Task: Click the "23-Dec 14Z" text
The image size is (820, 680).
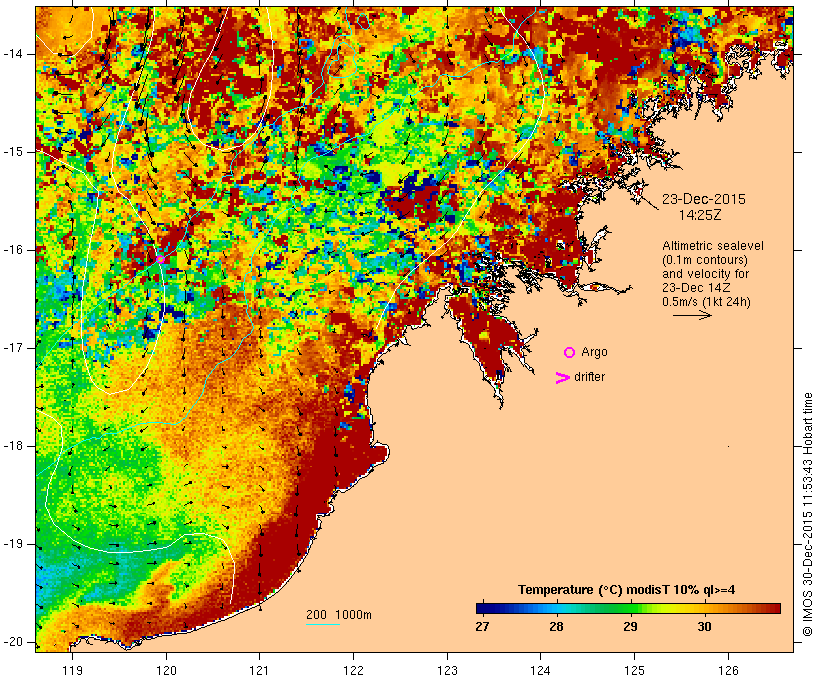Action: point(696,288)
